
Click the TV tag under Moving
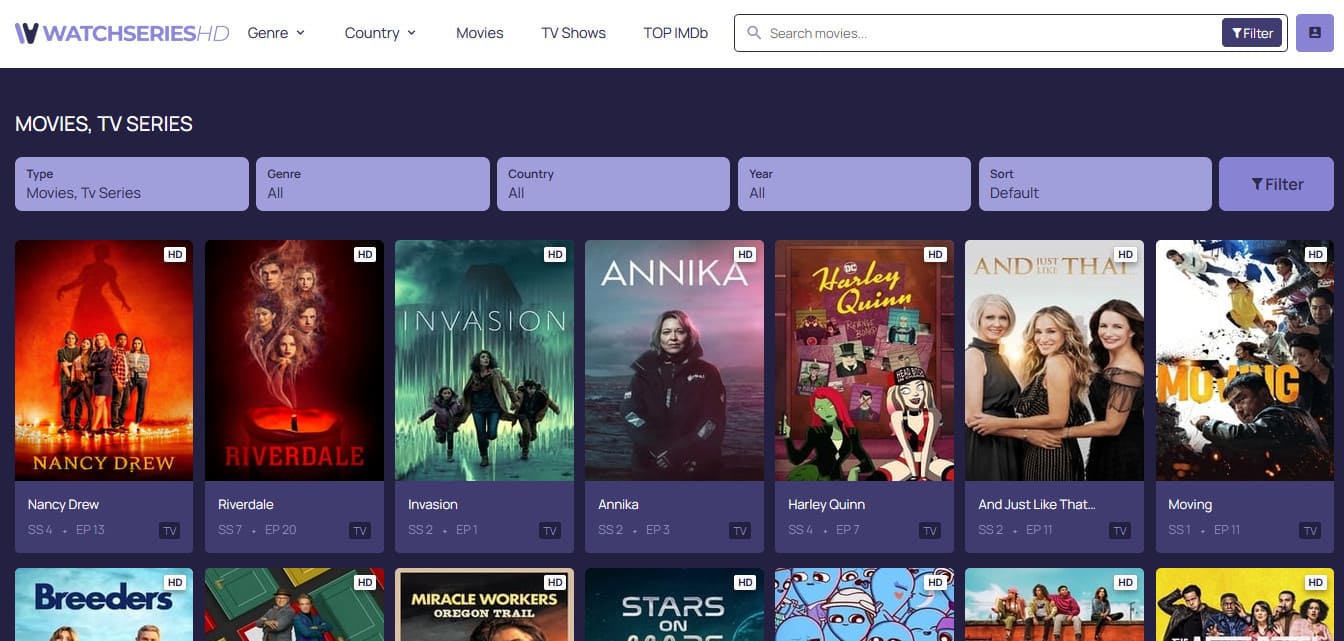coord(1310,531)
